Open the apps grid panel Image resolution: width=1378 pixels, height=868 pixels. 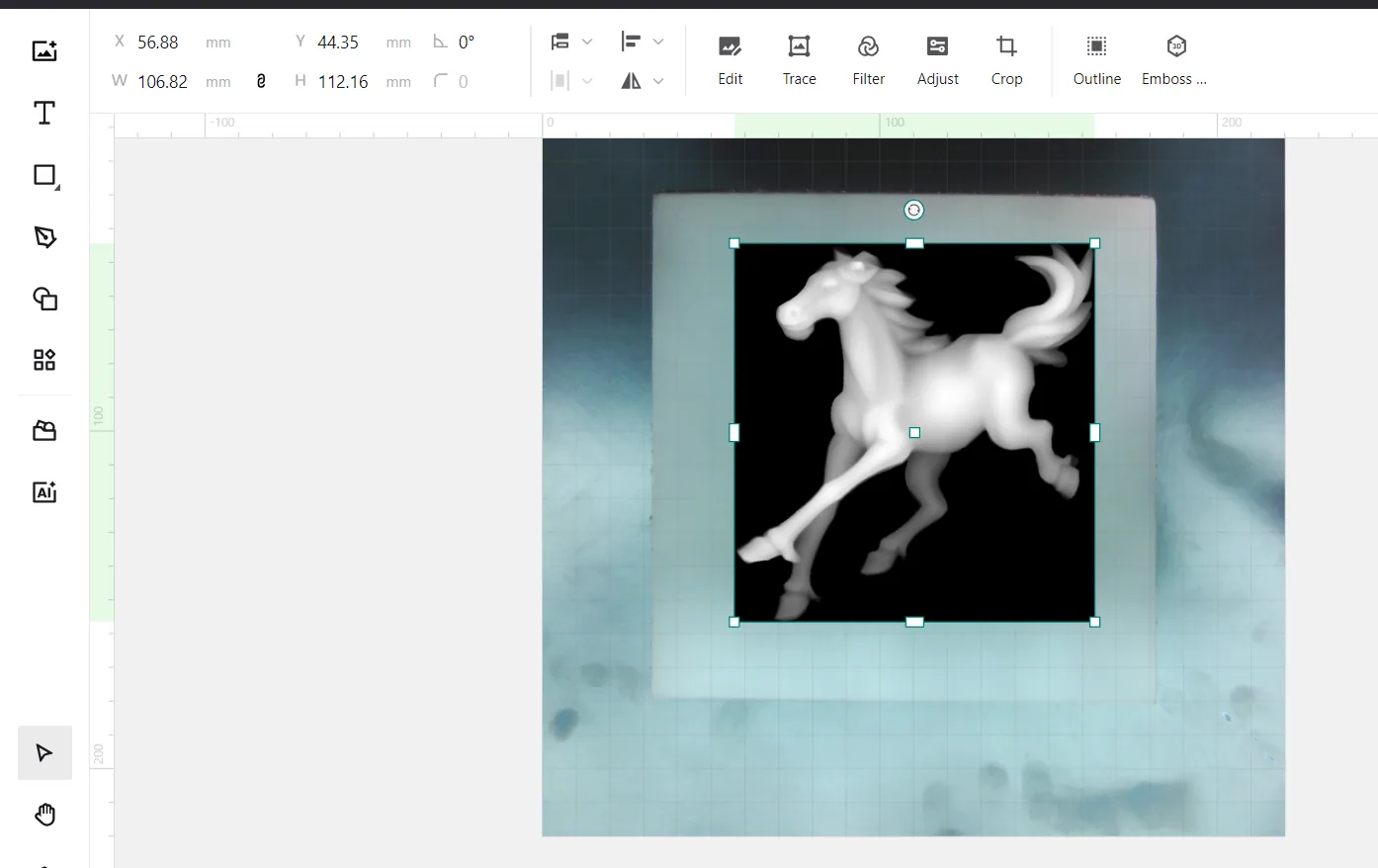pos(44,360)
